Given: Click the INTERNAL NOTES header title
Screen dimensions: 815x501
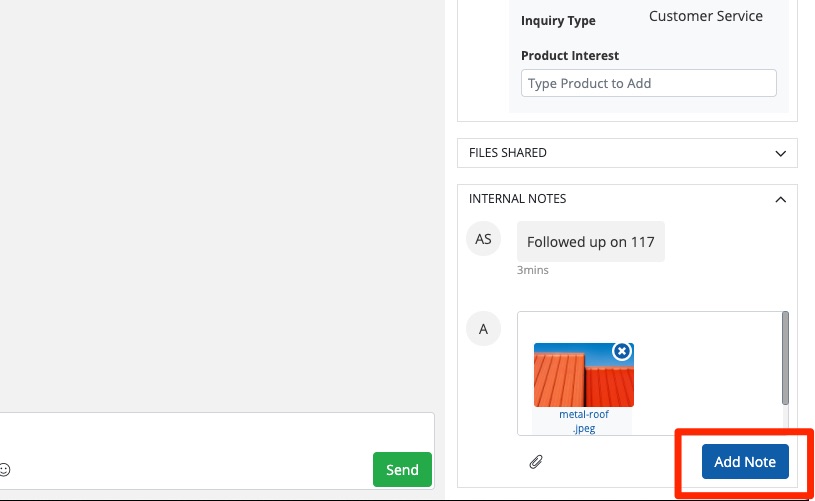Looking at the screenshot, I should [x=517, y=199].
